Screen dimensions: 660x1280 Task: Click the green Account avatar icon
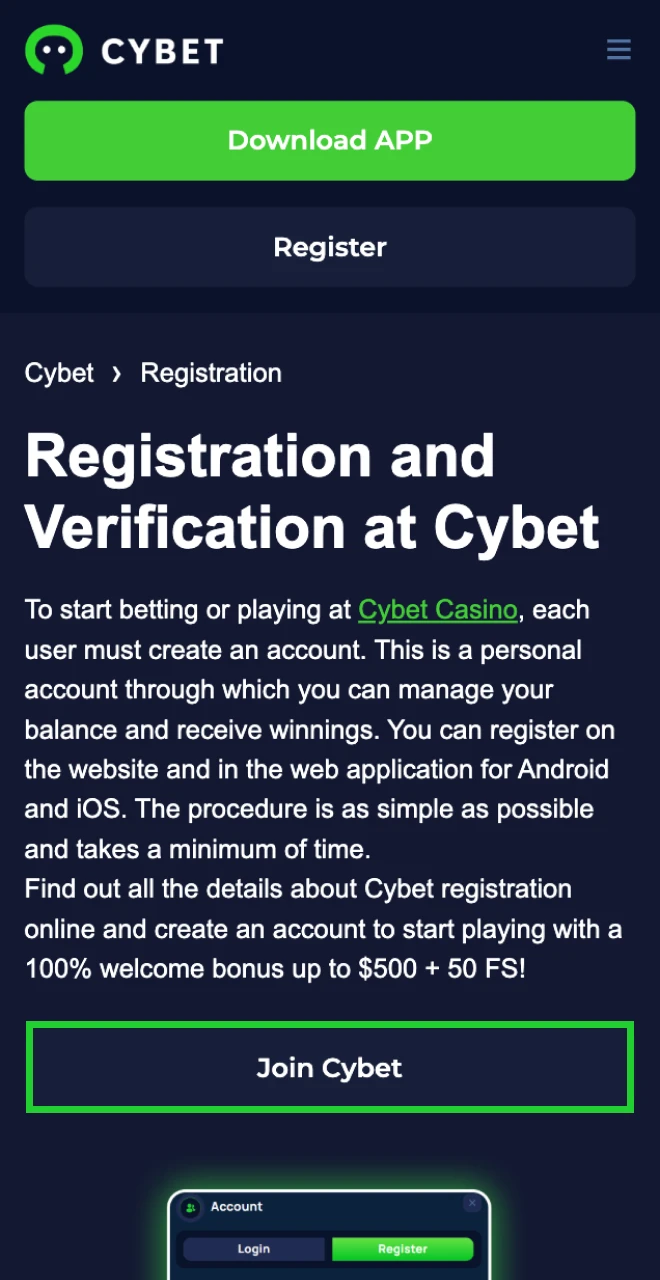190,1208
